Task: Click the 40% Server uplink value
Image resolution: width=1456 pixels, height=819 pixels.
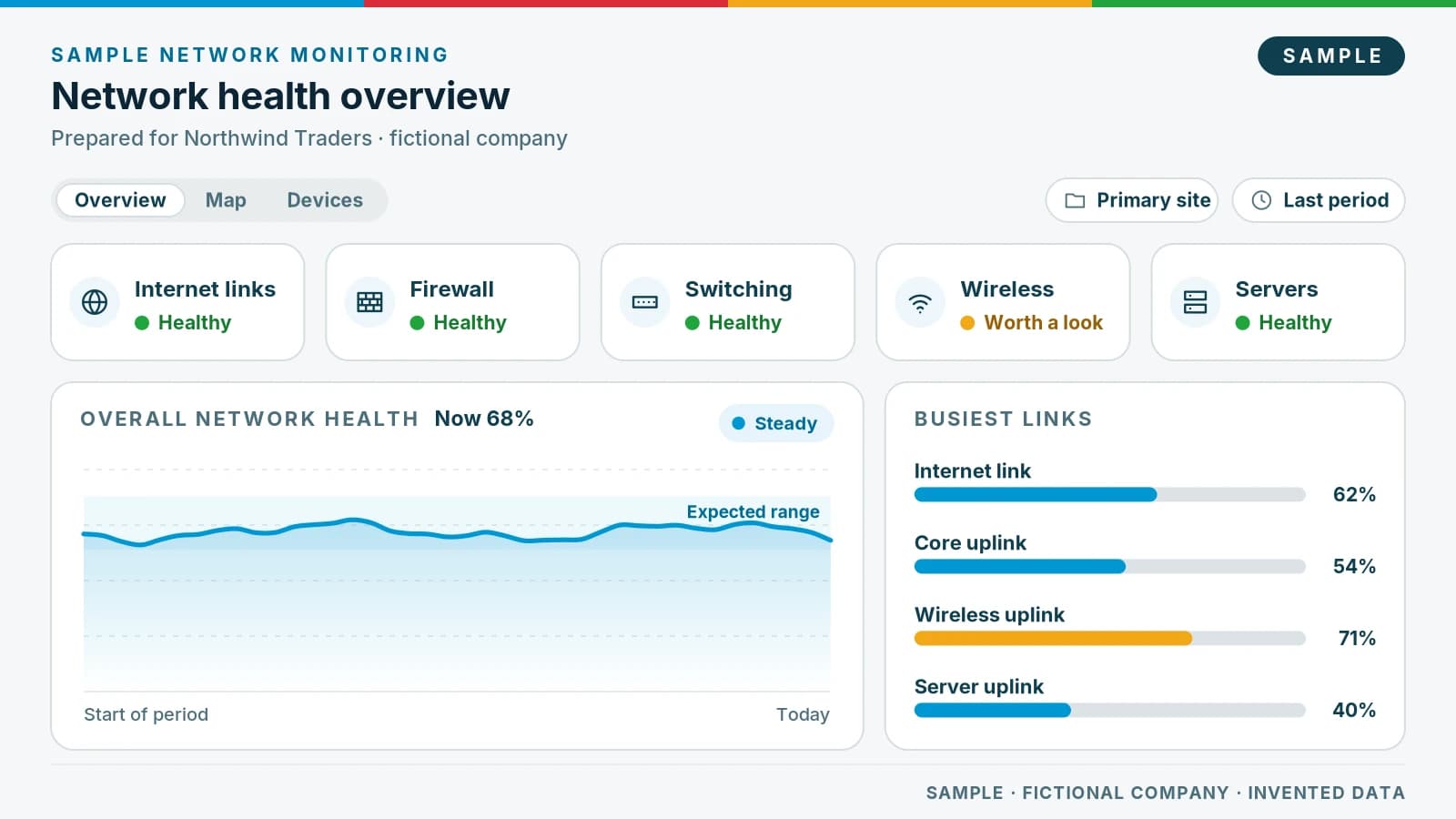Action: pyautogui.click(x=1354, y=710)
